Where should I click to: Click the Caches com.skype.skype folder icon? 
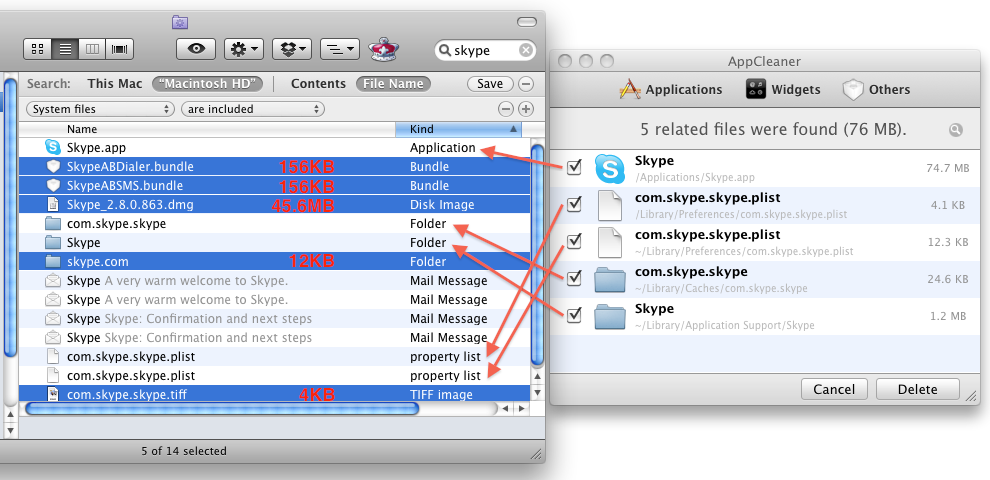(610, 280)
